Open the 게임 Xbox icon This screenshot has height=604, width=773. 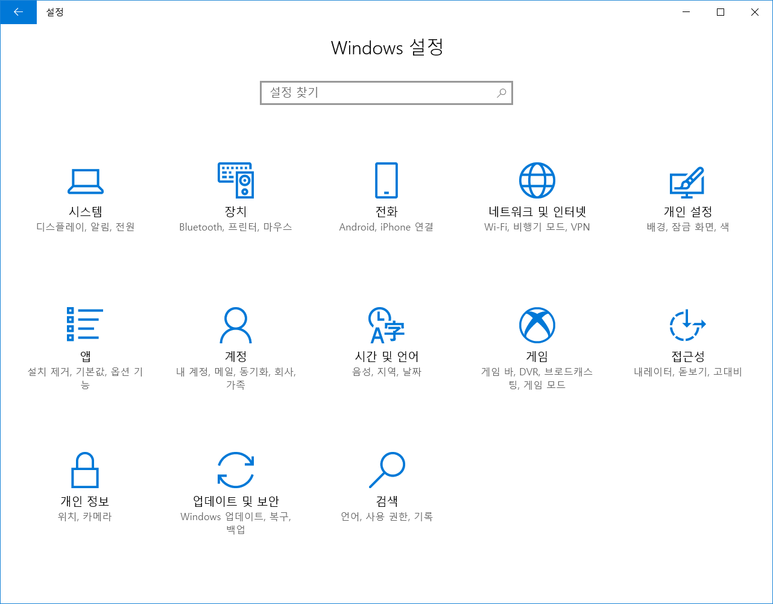pyautogui.click(x=537, y=325)
